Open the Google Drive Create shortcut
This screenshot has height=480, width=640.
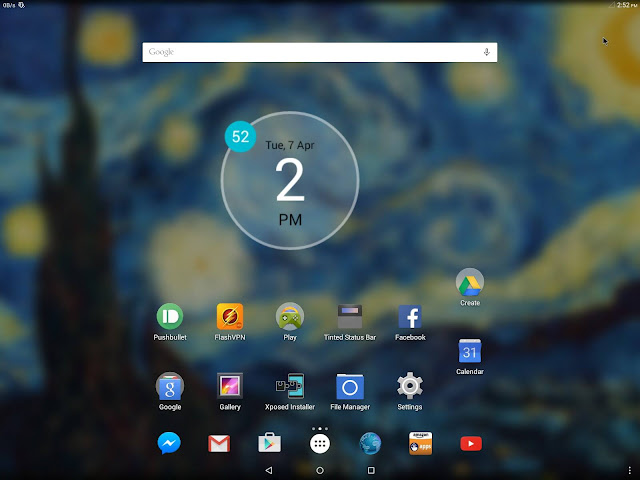point(470,282)
